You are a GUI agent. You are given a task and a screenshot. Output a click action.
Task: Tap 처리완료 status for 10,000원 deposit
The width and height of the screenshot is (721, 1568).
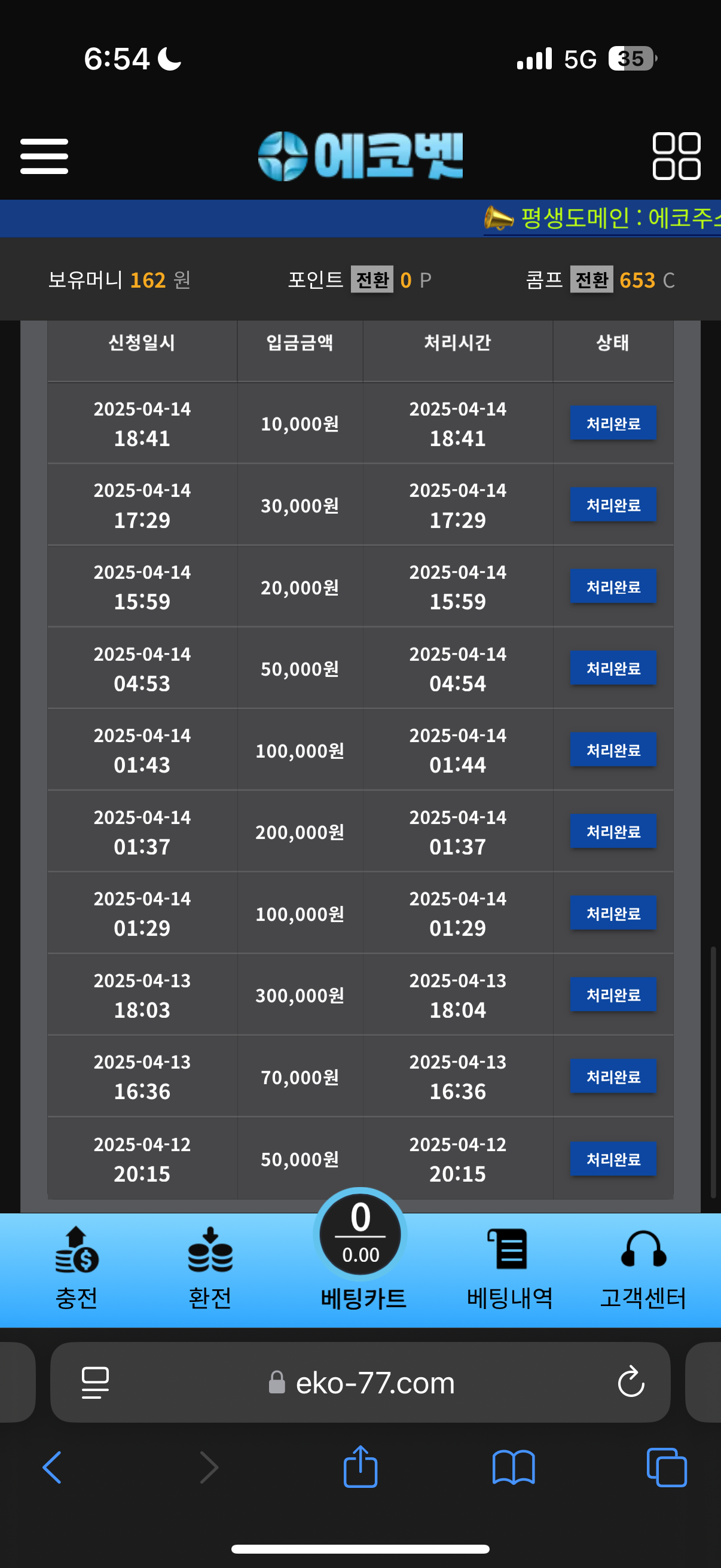tap(613, 423)
